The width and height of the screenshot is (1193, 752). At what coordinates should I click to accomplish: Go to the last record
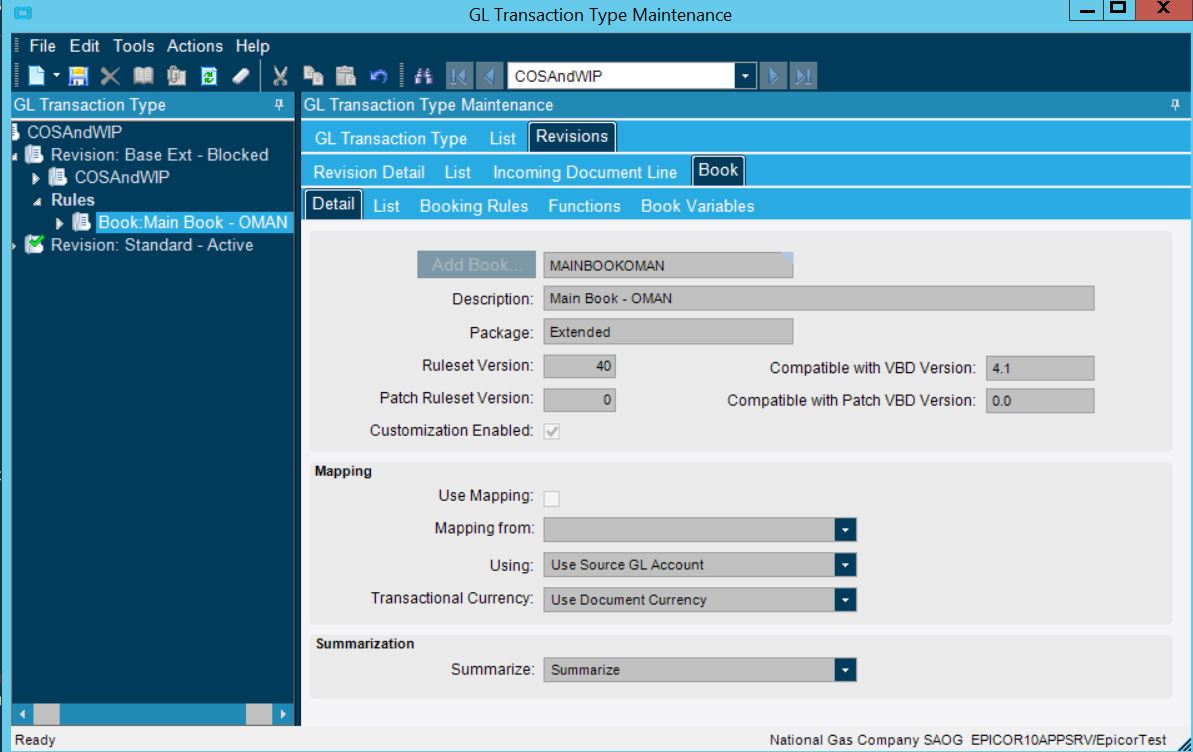click(x=803, y=75)
